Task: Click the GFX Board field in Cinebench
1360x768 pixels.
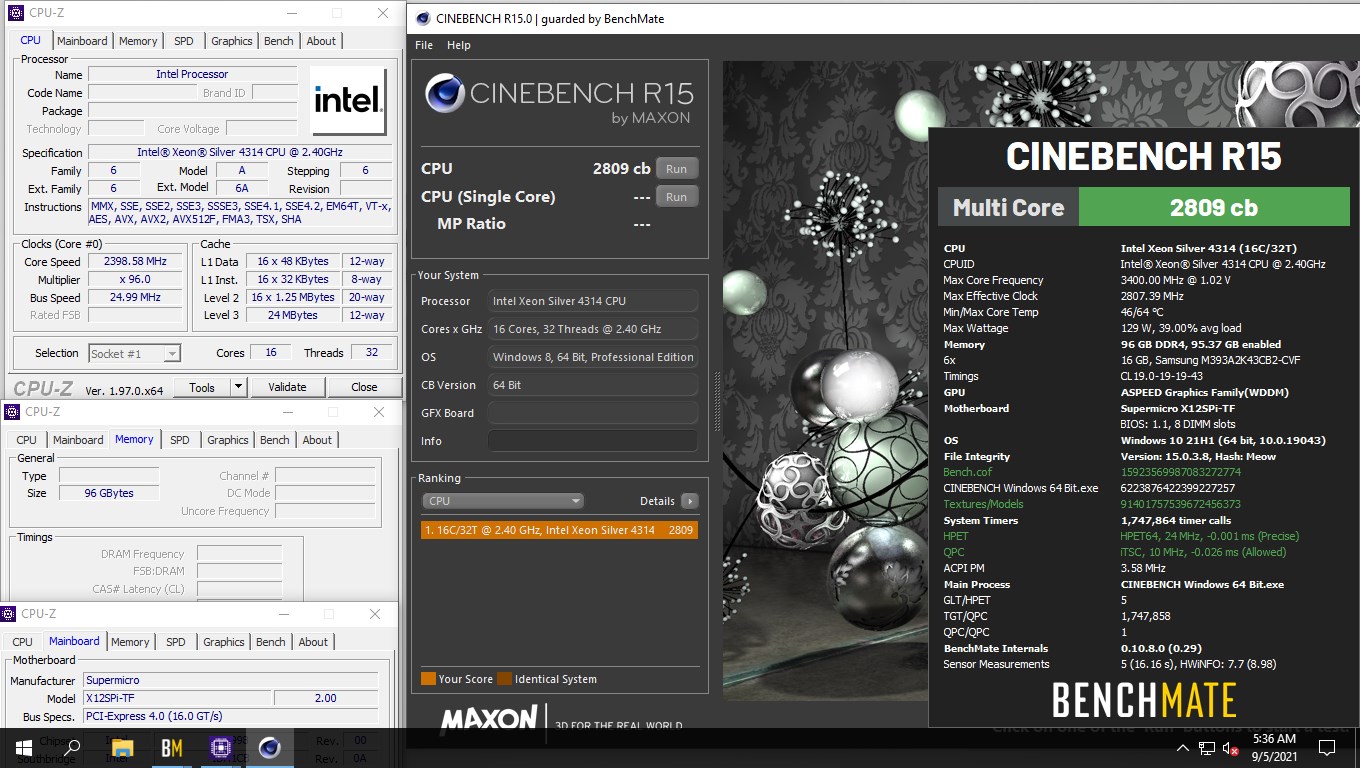Action: (x=593, y=413)
